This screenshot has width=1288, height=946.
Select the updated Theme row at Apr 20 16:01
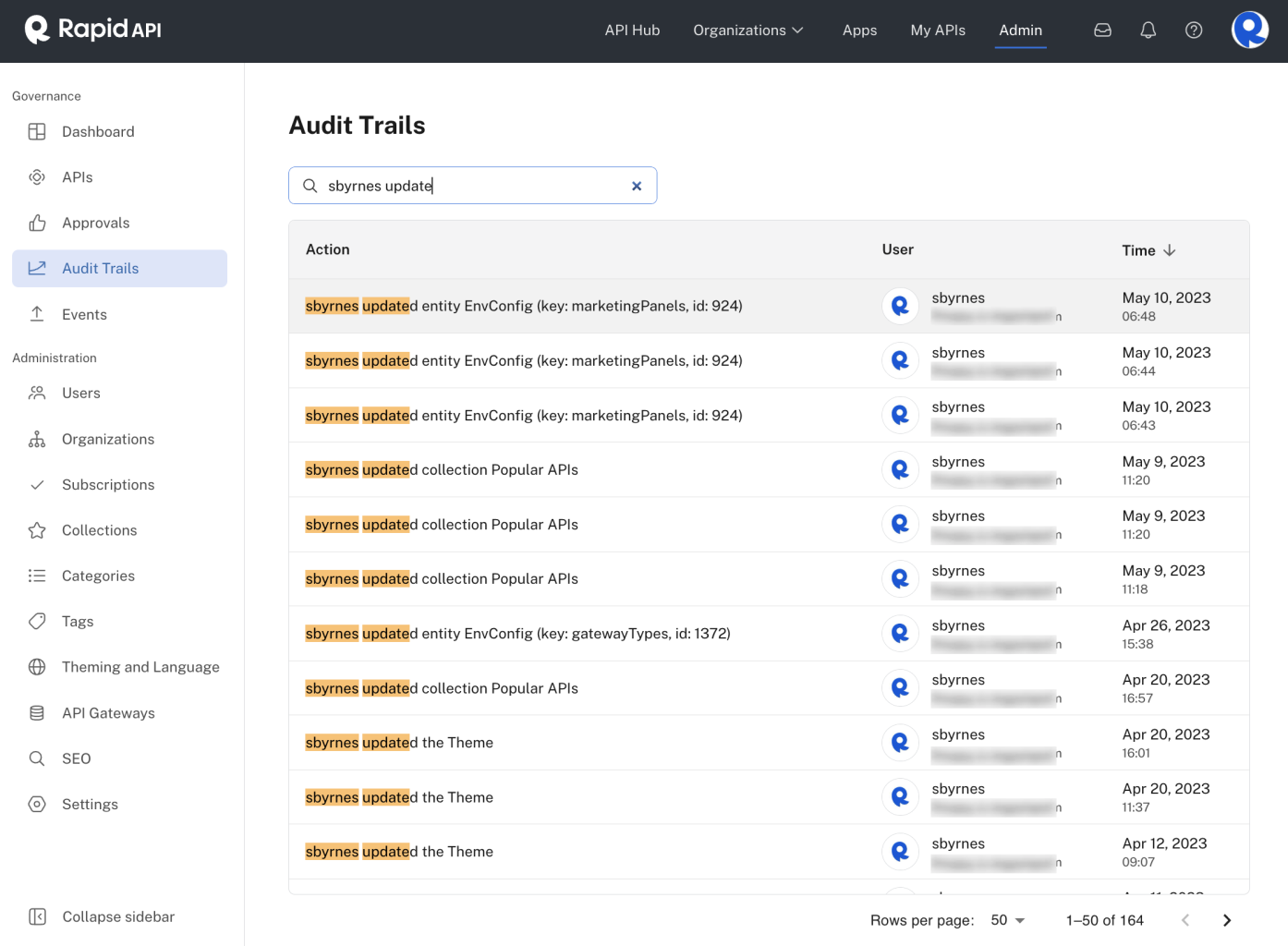[x=769, y=743]
